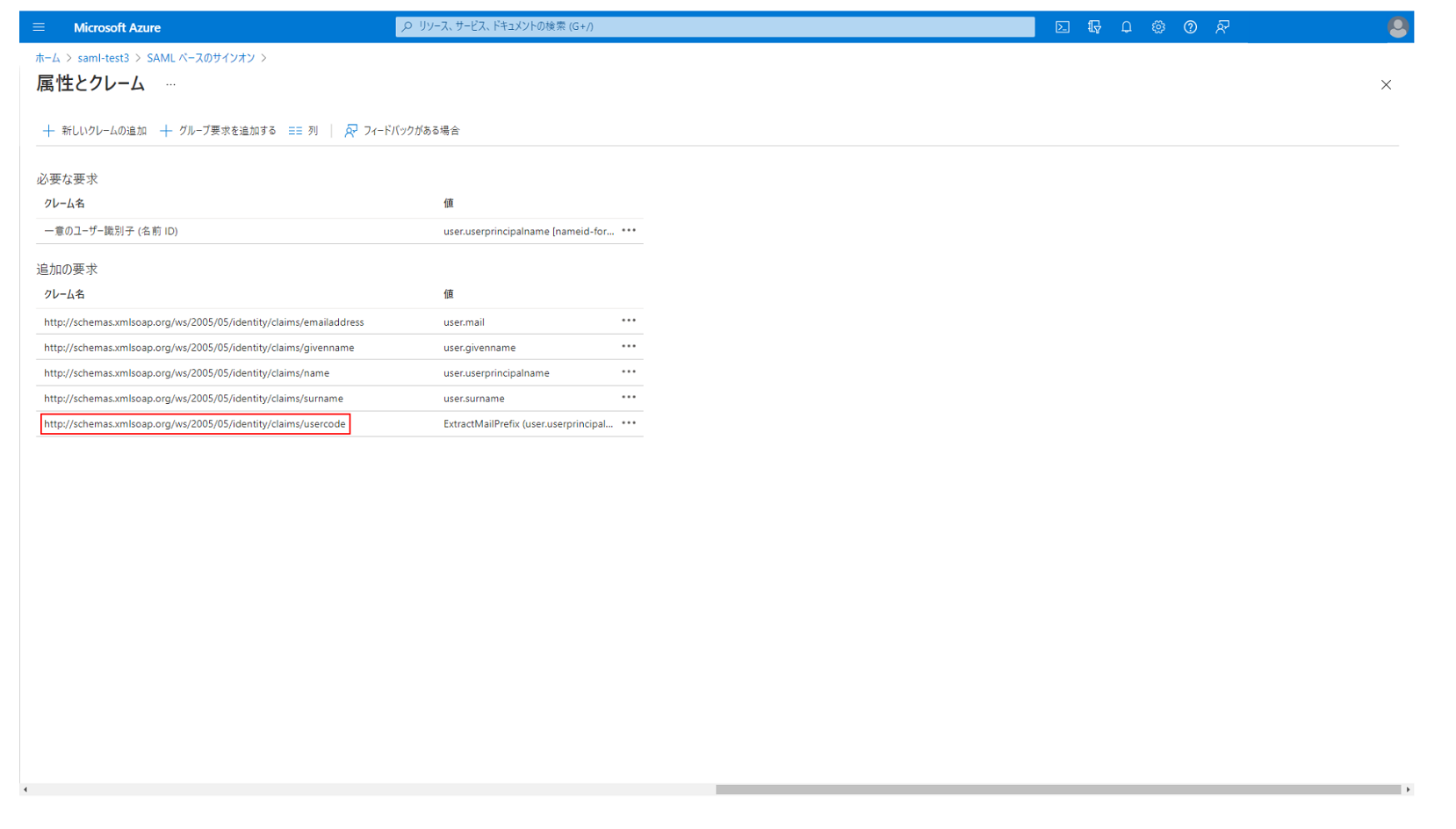Image resolution: width=1456 pixels, height=829 pixels.
Task: Open the hamburger menu icon
Action: click(x=39, y=26)
